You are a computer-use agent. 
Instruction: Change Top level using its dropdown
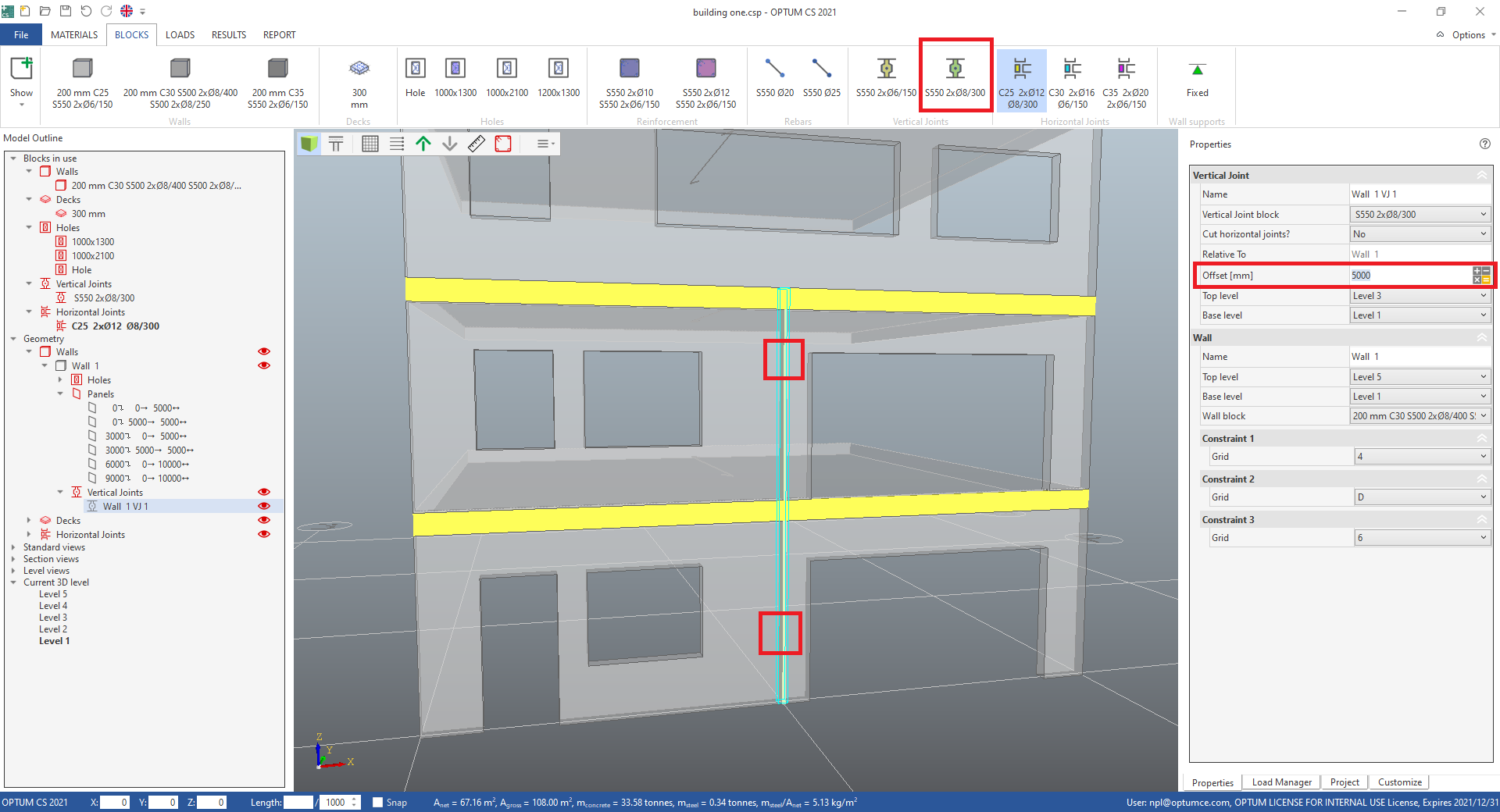1483,295
